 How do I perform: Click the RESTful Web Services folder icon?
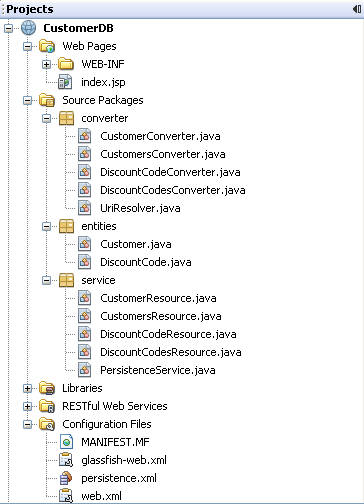click(47, 406)
